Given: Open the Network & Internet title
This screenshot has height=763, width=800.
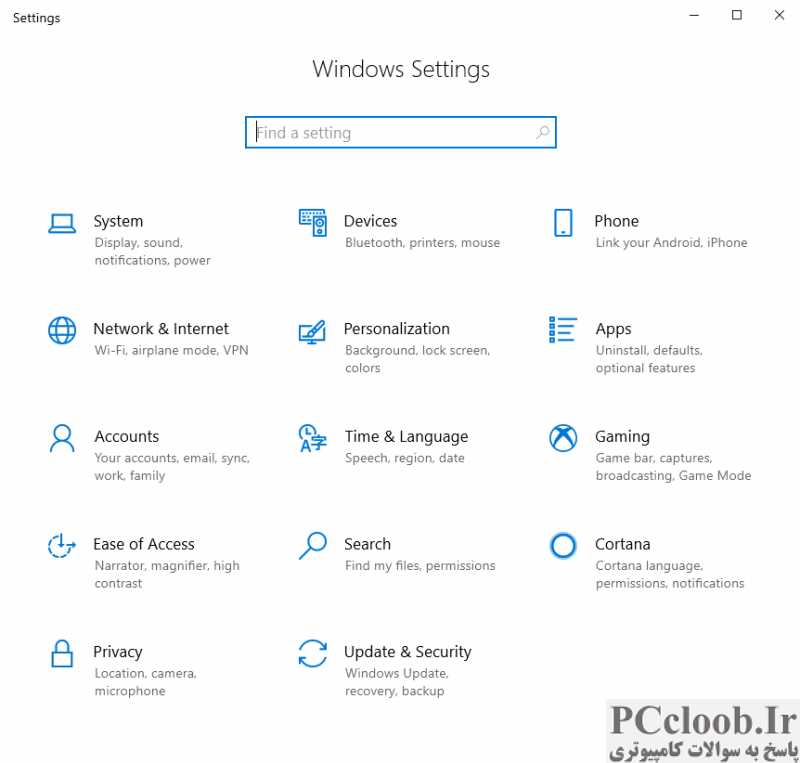Looking at the screenshot, I should point(161,329).
